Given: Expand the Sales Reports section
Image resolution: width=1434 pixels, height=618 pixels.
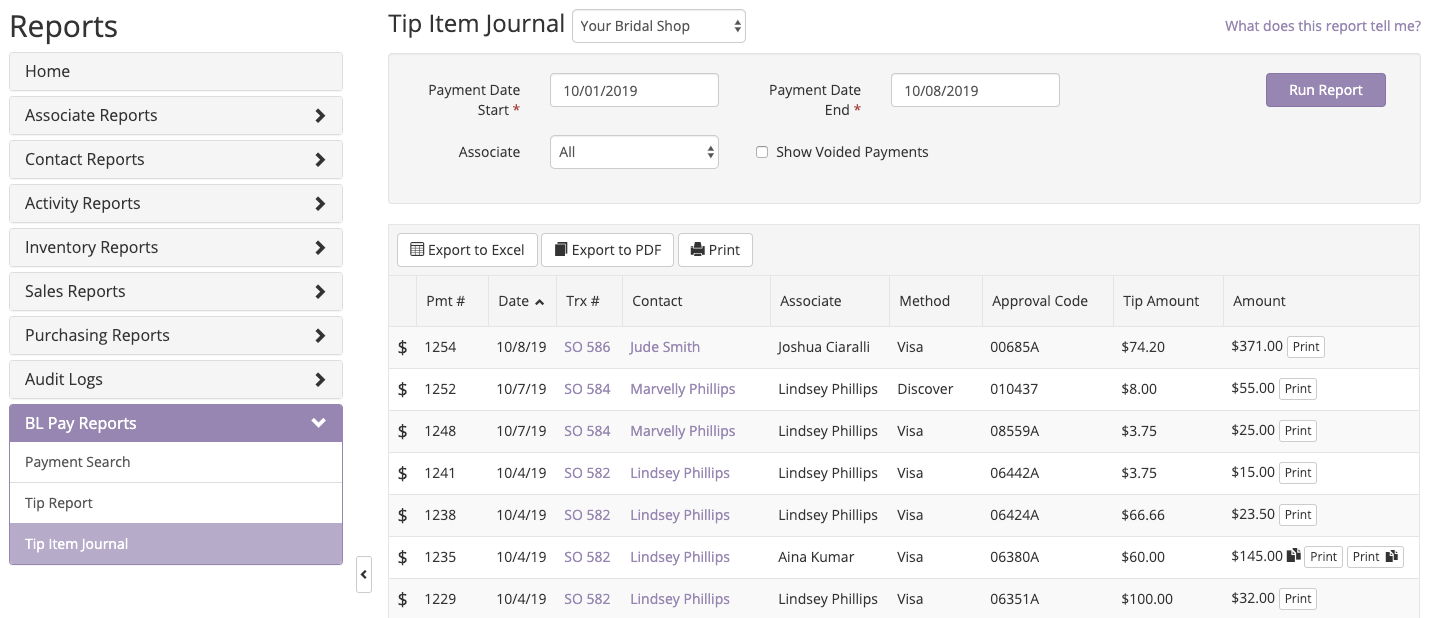Looking at the screenshot, I should coord(176,291).
